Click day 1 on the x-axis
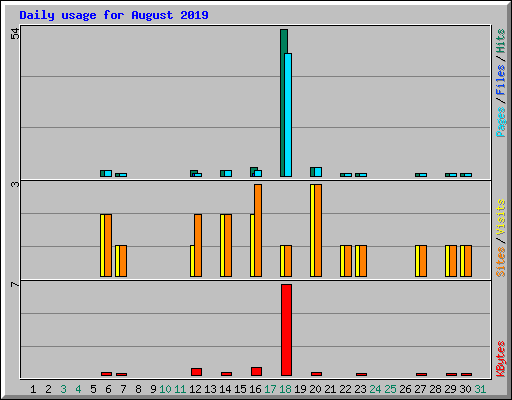The width and height of the screenshot is (512, 400). [x=33, y=389]
